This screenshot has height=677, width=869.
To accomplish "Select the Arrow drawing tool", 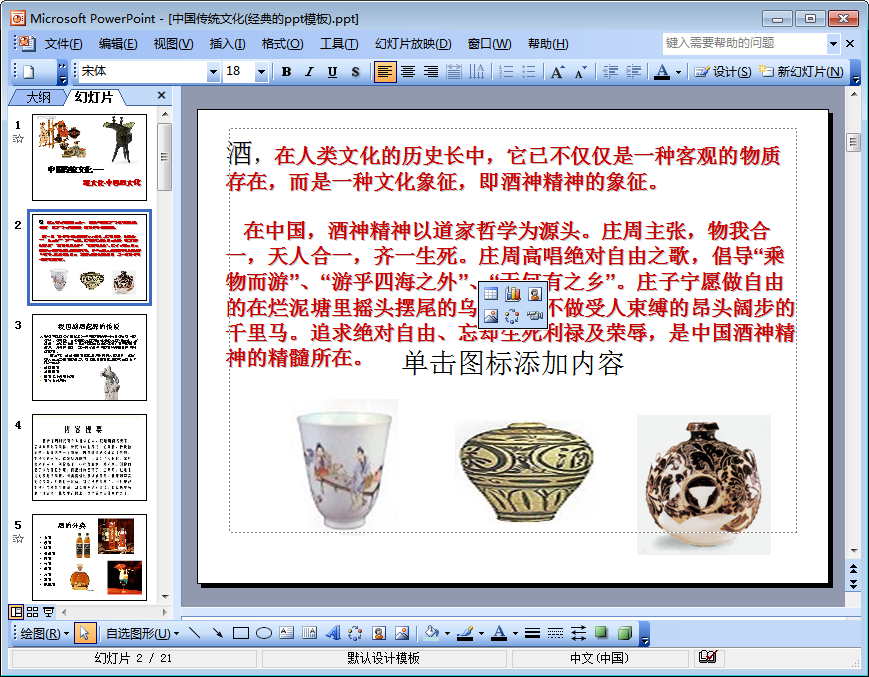I will click(x=217, y=633).
